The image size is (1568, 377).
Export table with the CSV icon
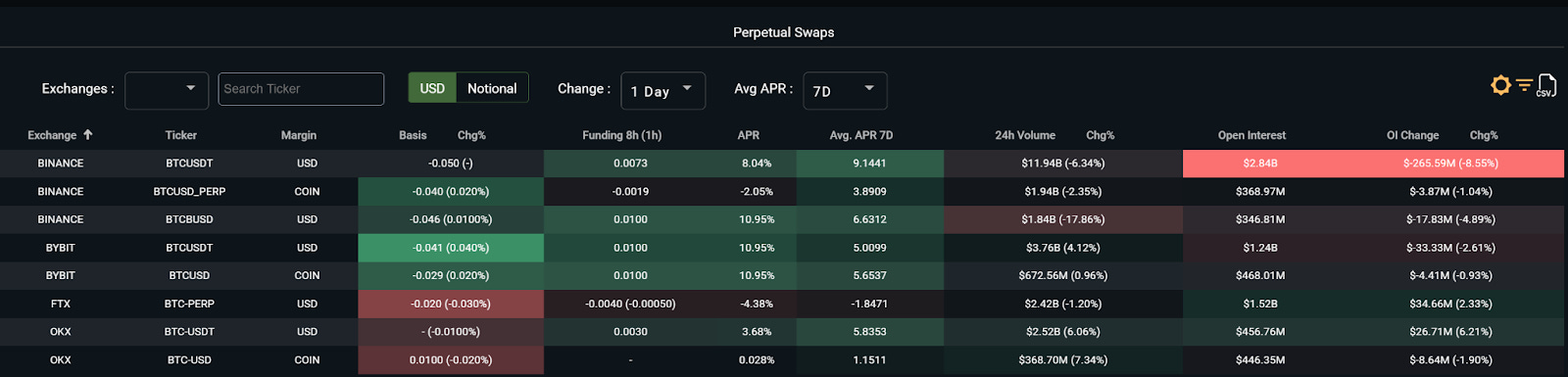(x=1546, y=85)
